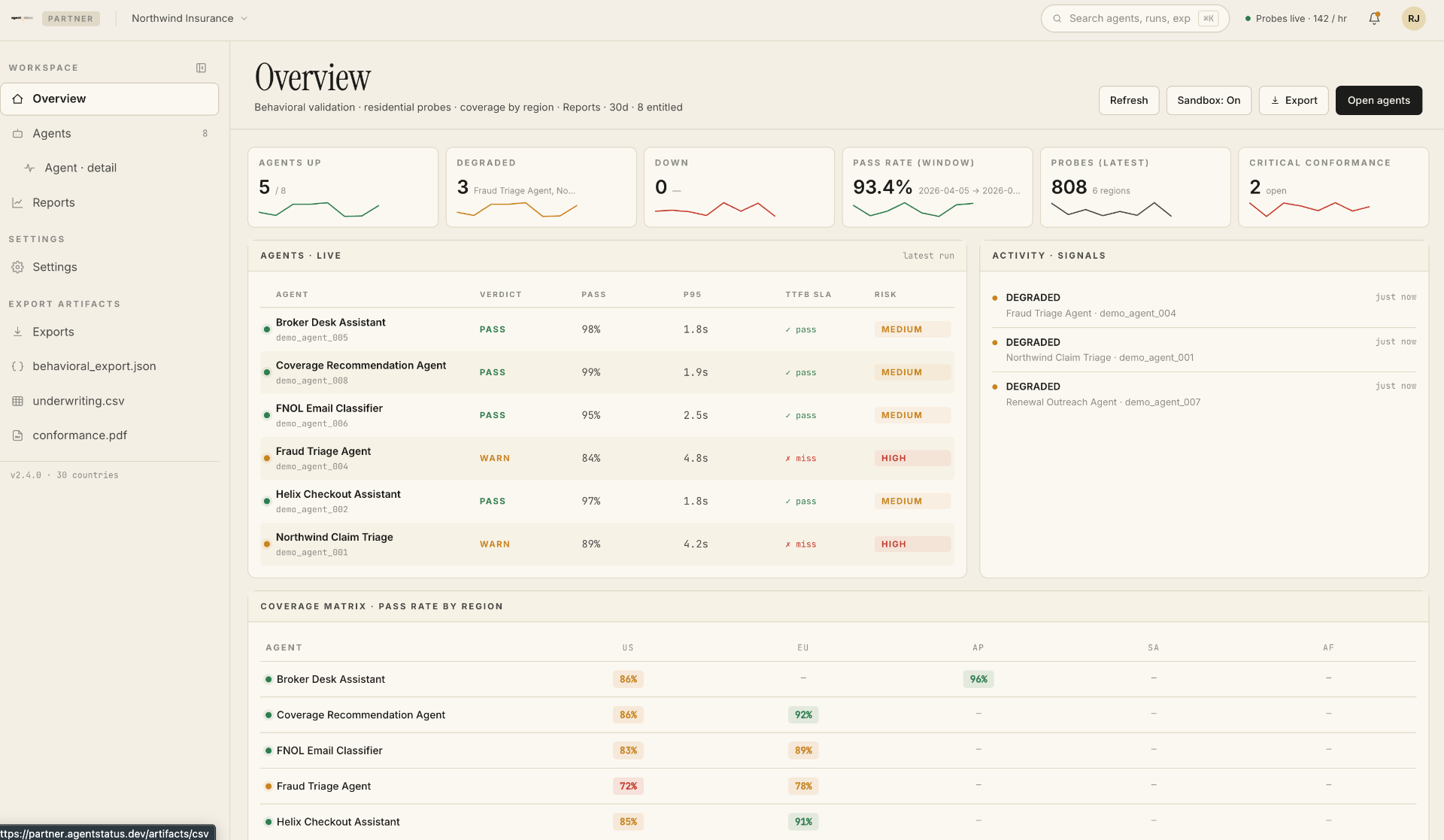Screen dimensions: 1444x840
Task: Click the HIGH risk badge for Fraud Triage Agent
Action: tap(912, 458)
